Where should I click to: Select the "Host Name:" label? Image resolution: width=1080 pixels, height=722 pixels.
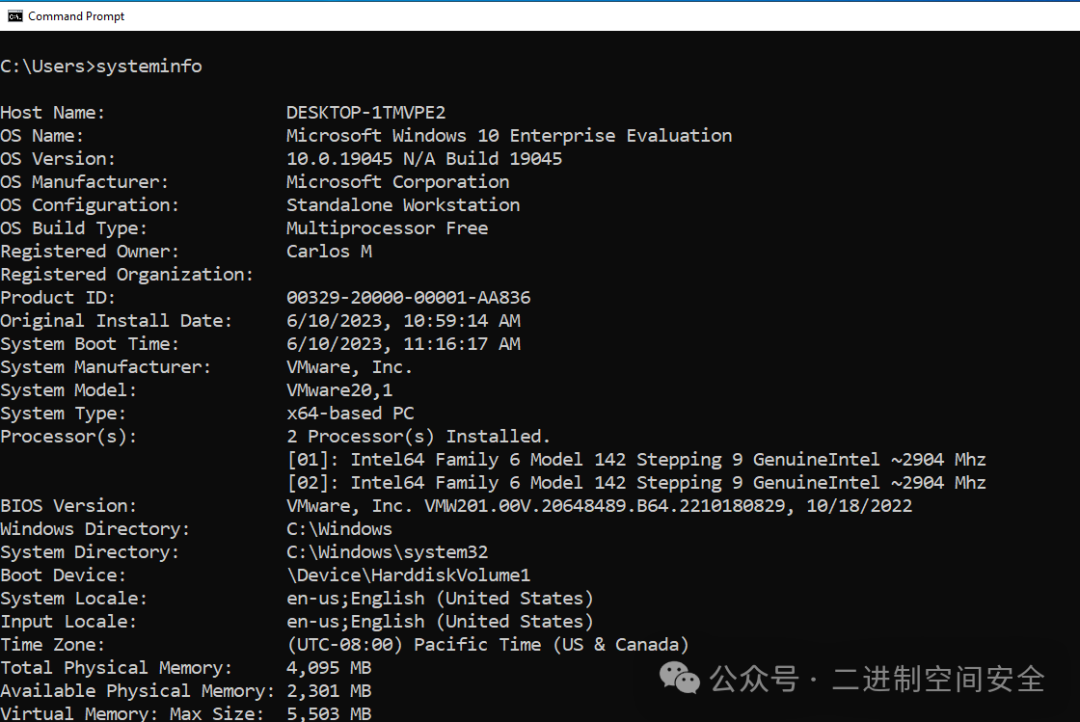point(52,112)
